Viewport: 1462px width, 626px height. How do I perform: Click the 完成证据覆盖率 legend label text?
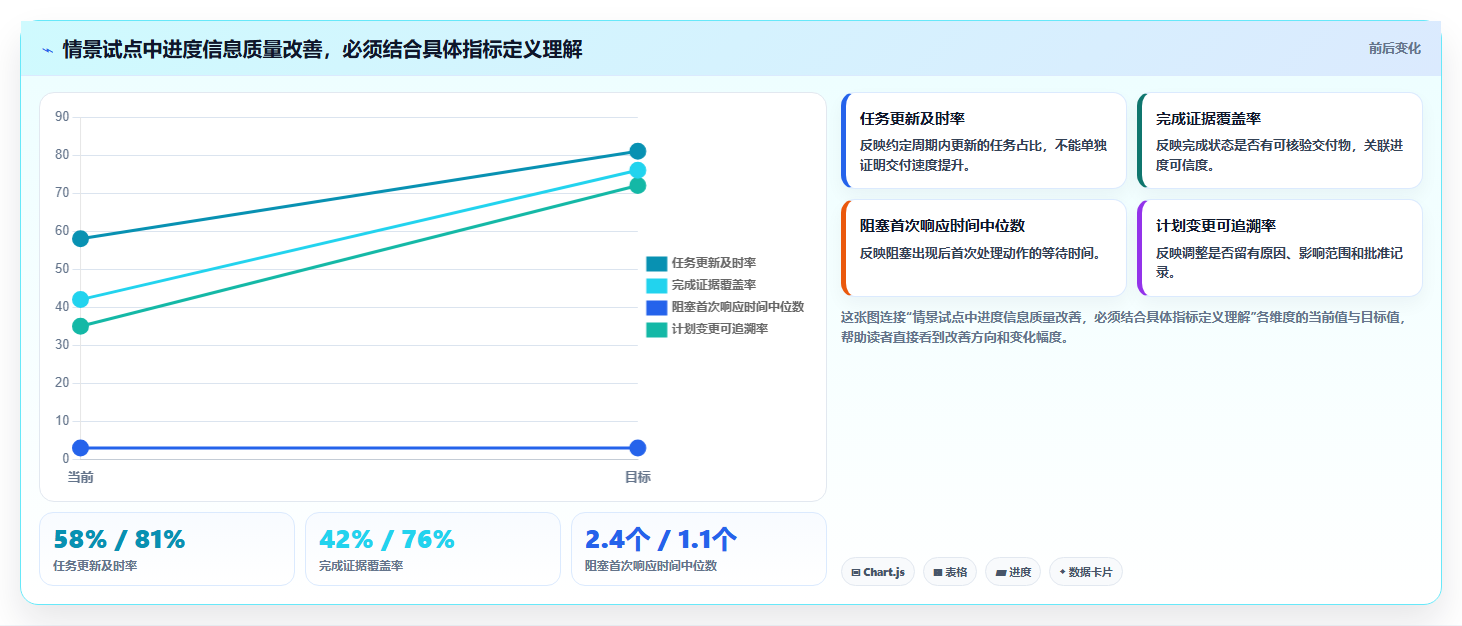(714, 285)
